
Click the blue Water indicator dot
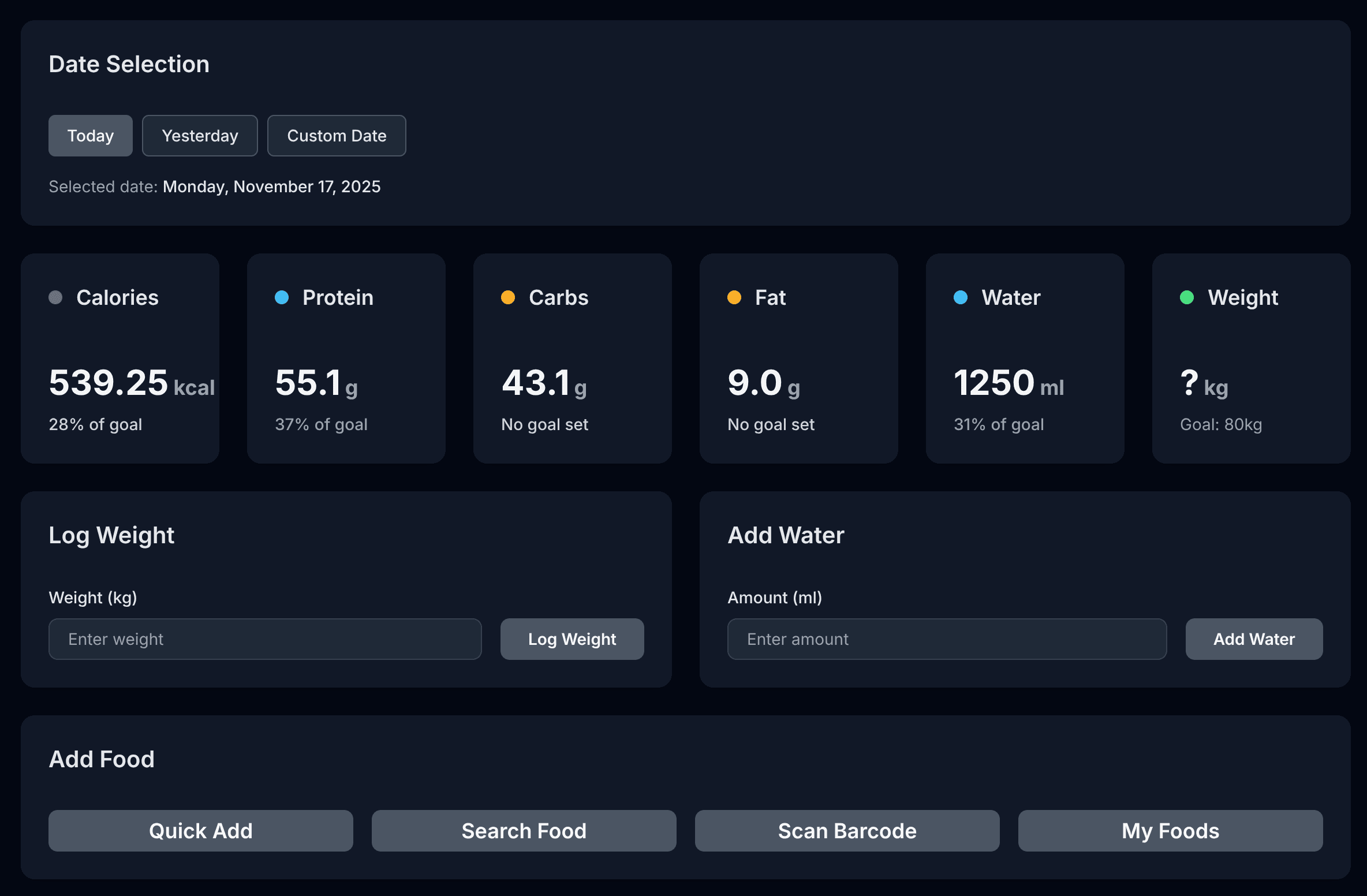(x=961, y=297)
